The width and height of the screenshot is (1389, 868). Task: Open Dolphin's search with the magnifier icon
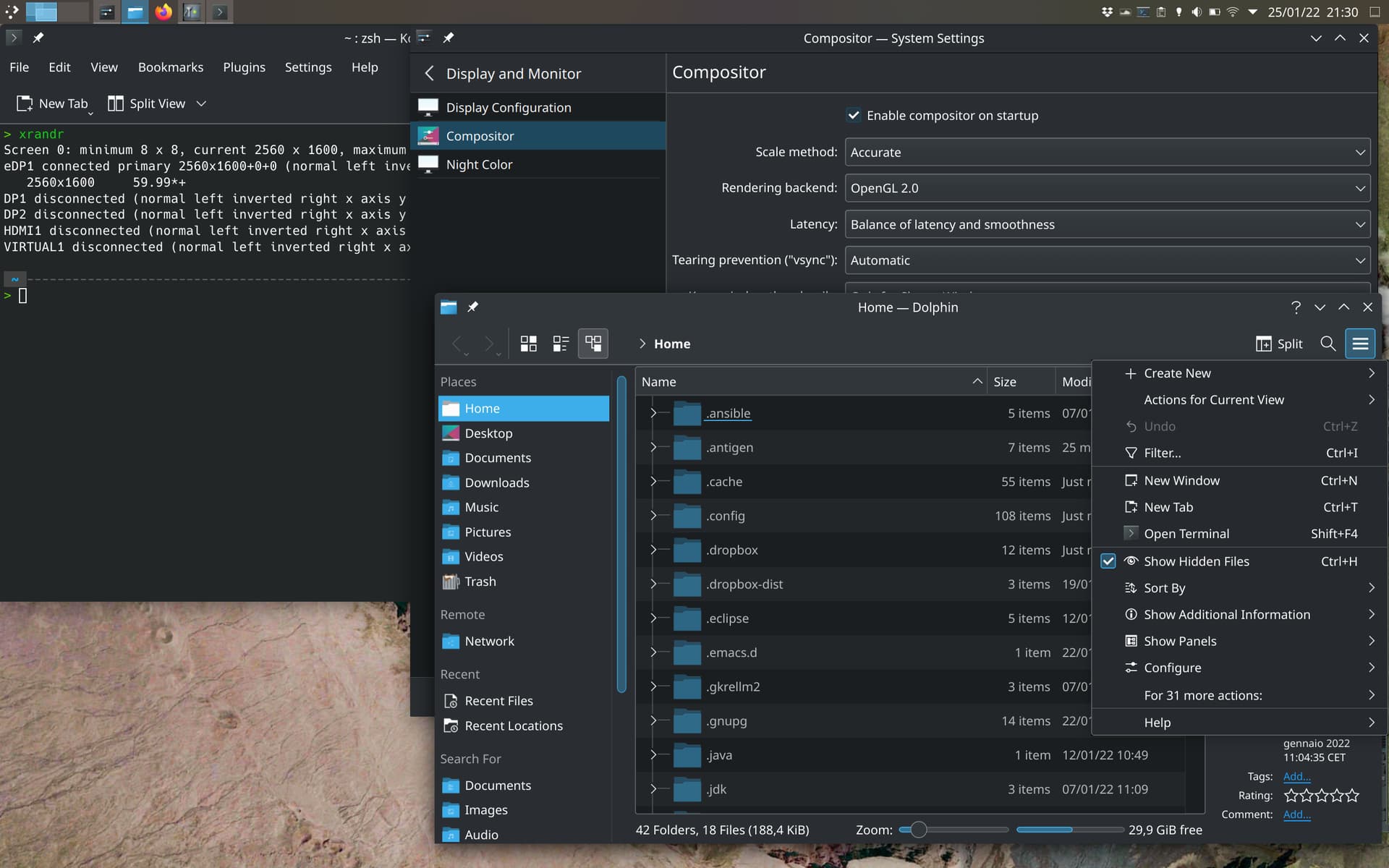point(1328,344)
